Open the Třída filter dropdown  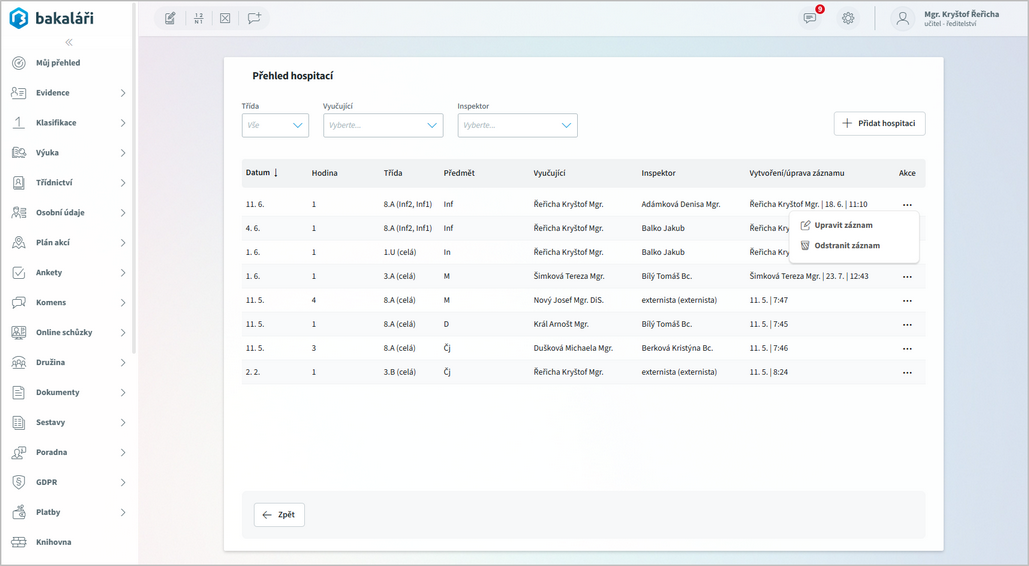pos(276,125)
